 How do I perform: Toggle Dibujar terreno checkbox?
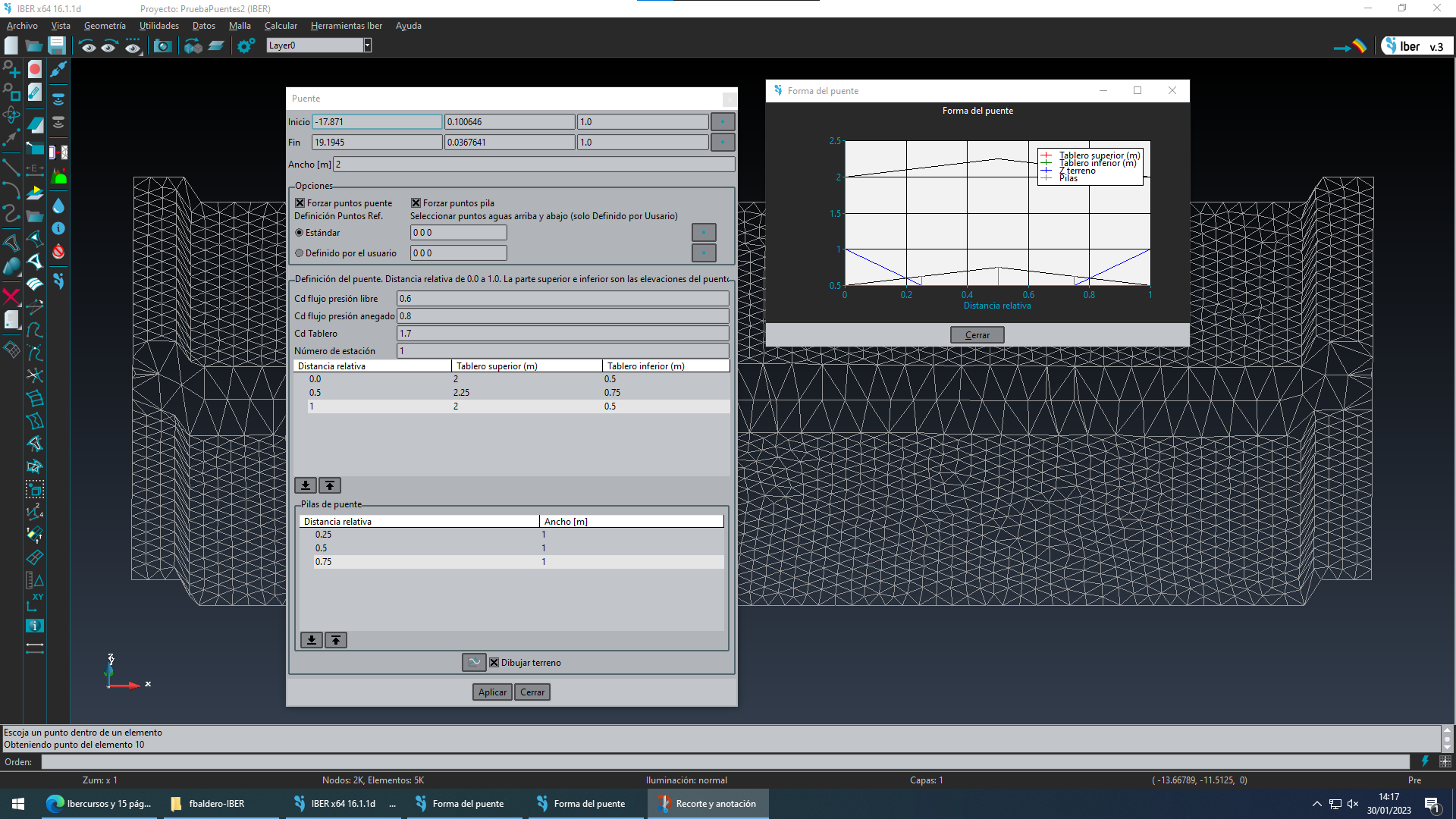(x=494, y=663)
